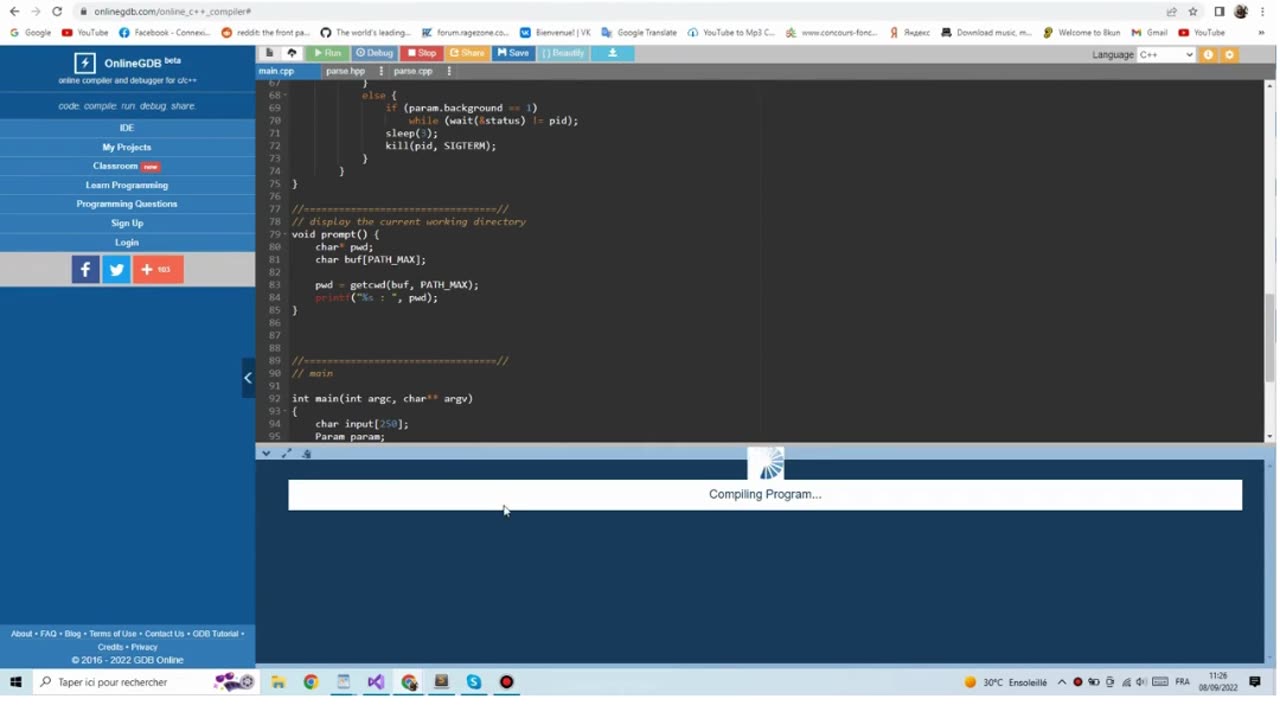Click the taskbar search box
Viewport: 1280px width, 720px height.
coord(144,682)
